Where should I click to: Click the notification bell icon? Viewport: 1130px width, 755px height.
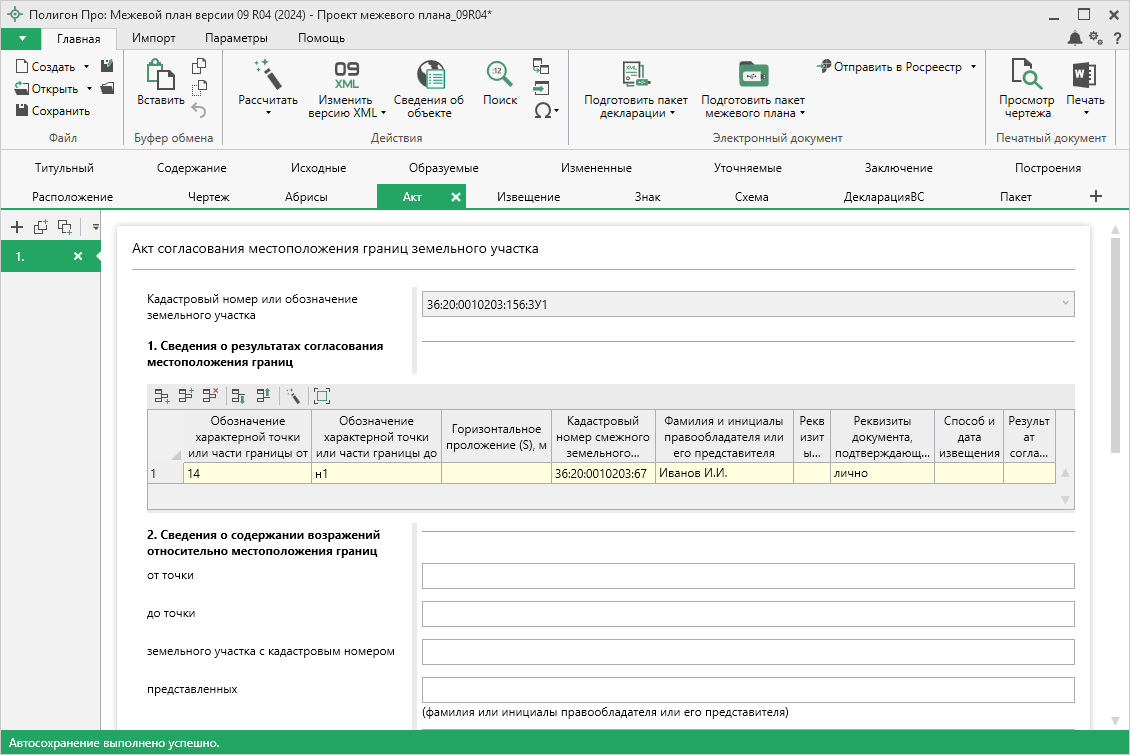1075,38
